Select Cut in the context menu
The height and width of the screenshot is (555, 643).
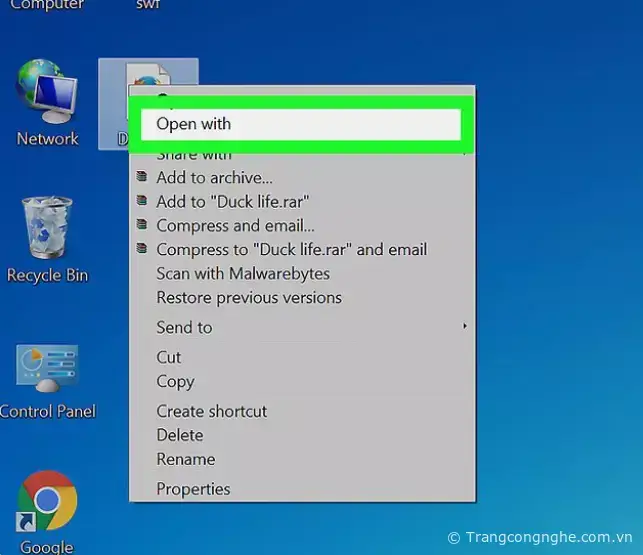169,357
